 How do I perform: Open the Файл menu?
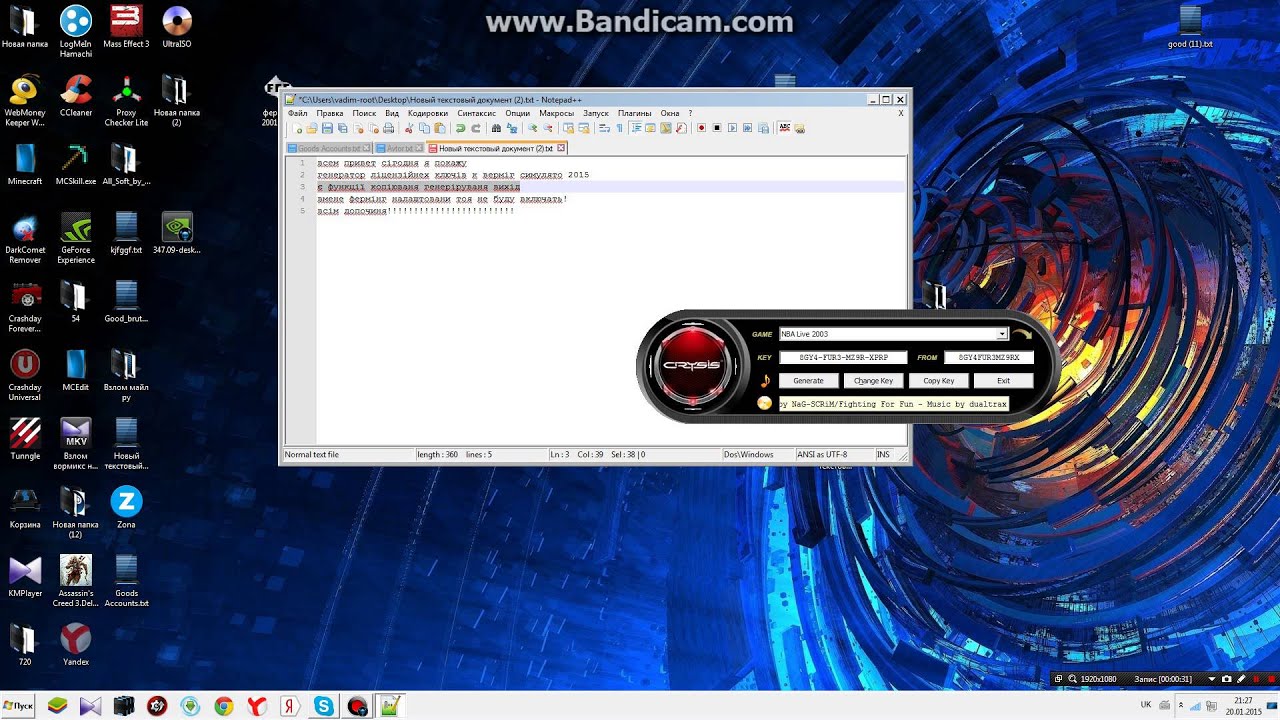coord(298,113)
